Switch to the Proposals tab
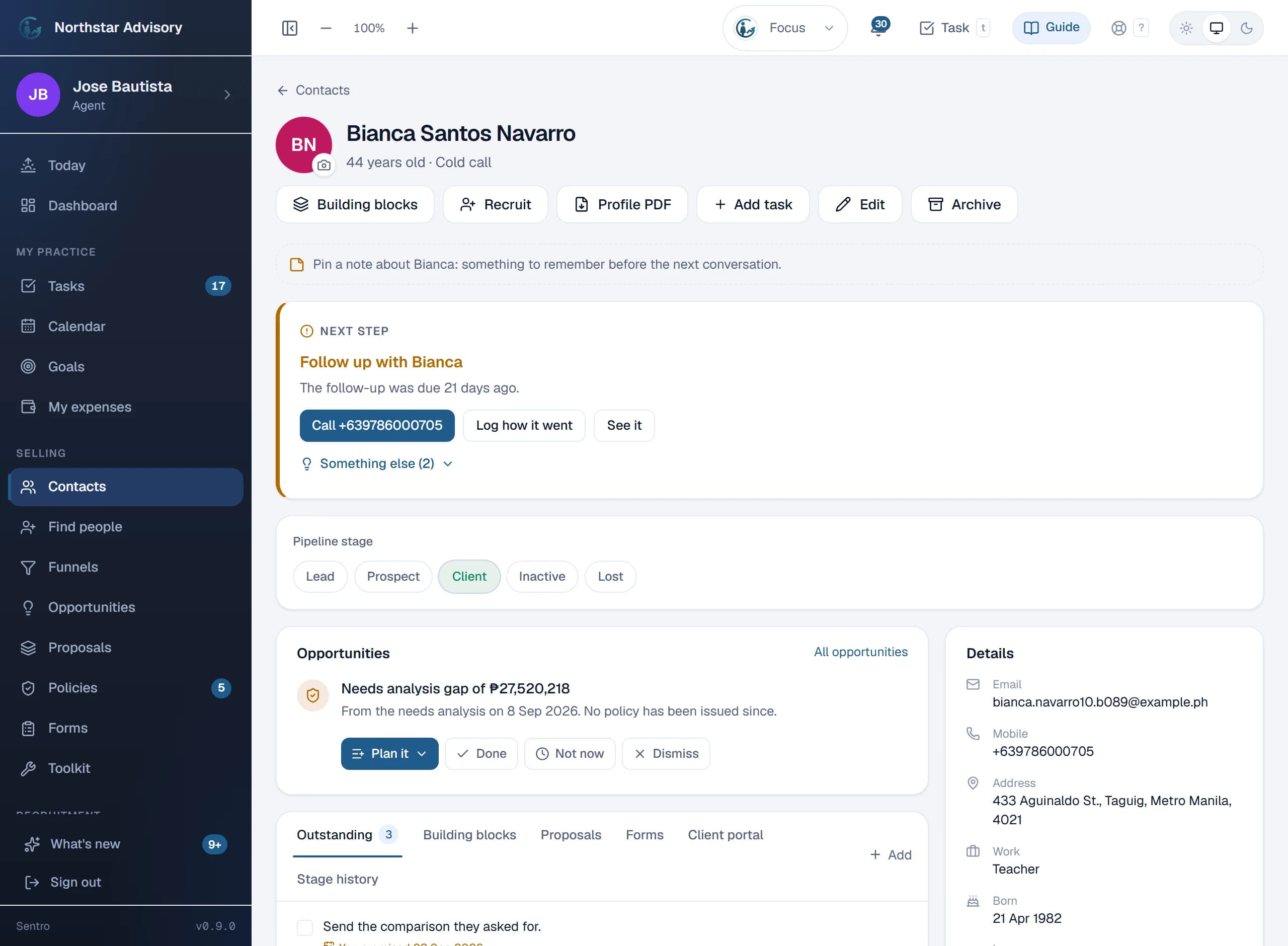 (x=571, y=835)
